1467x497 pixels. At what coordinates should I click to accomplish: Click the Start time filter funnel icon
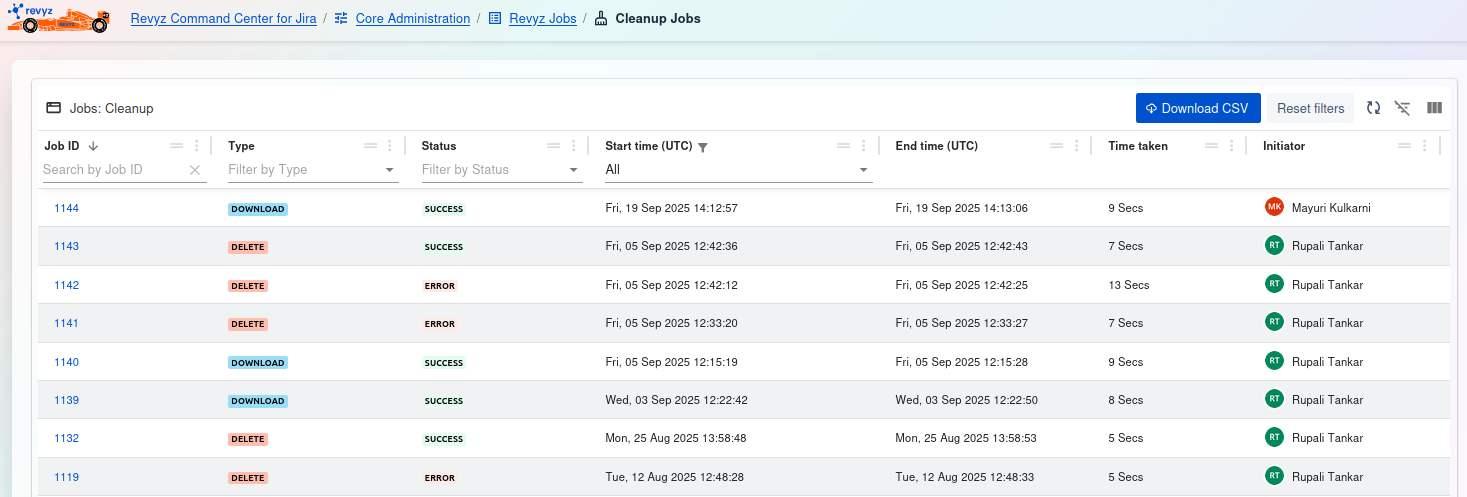(x=703, y=147)
